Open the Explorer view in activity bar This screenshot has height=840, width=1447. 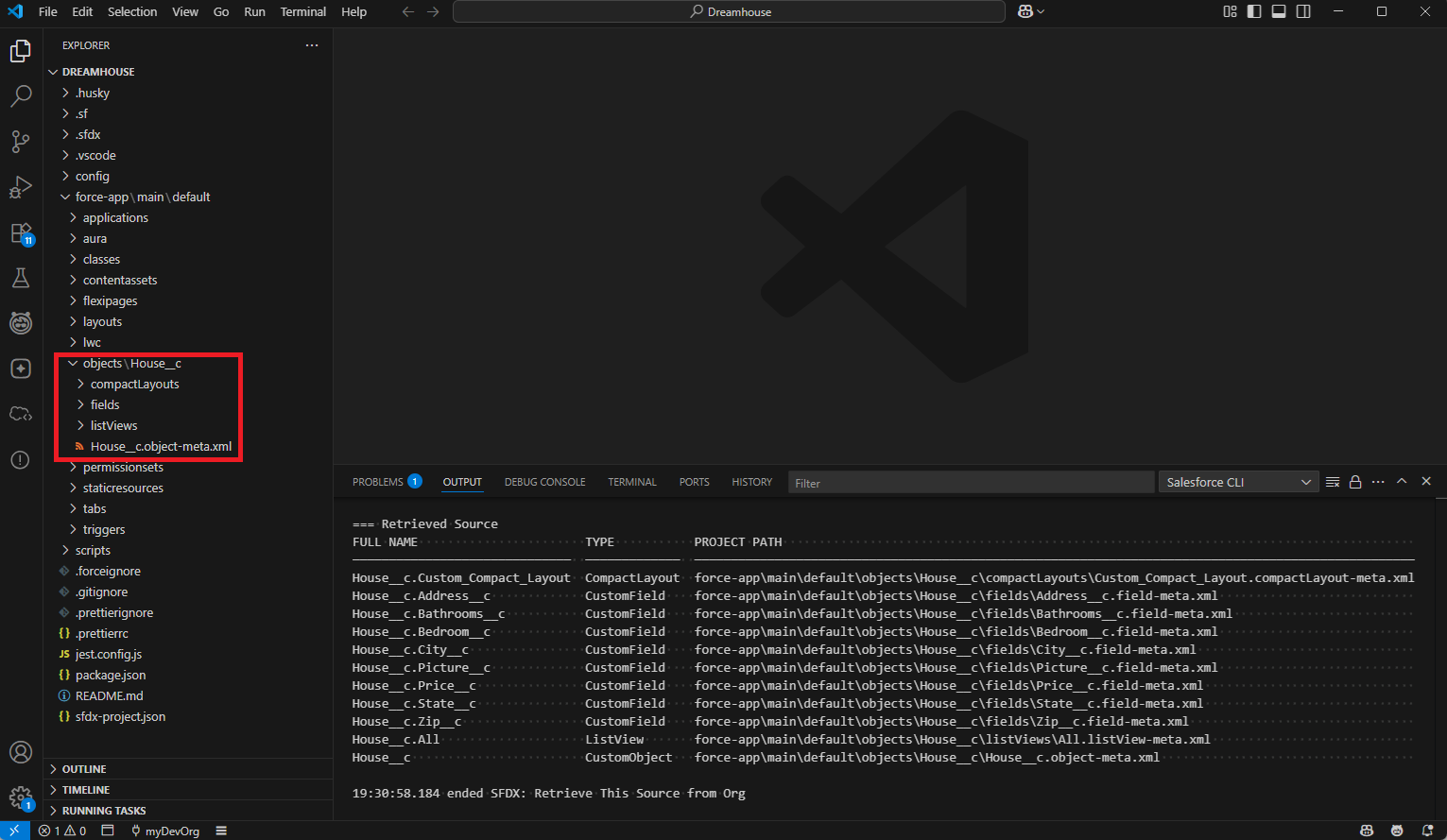(21, 51)
